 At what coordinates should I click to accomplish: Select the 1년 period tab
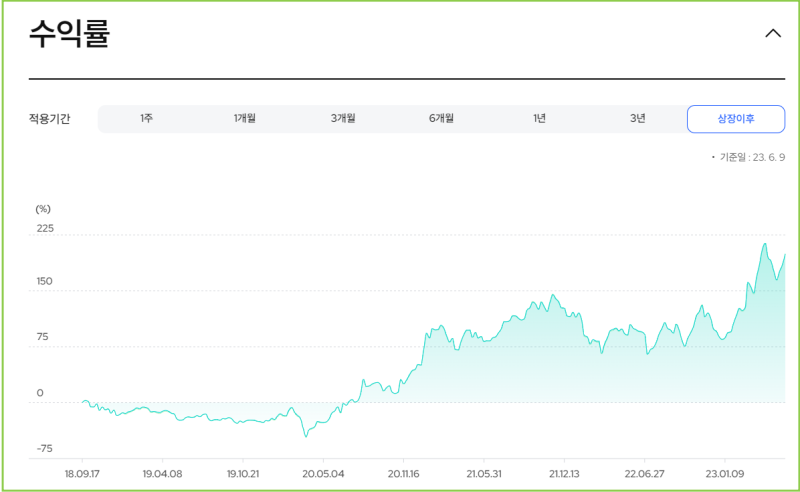[539, 118]
